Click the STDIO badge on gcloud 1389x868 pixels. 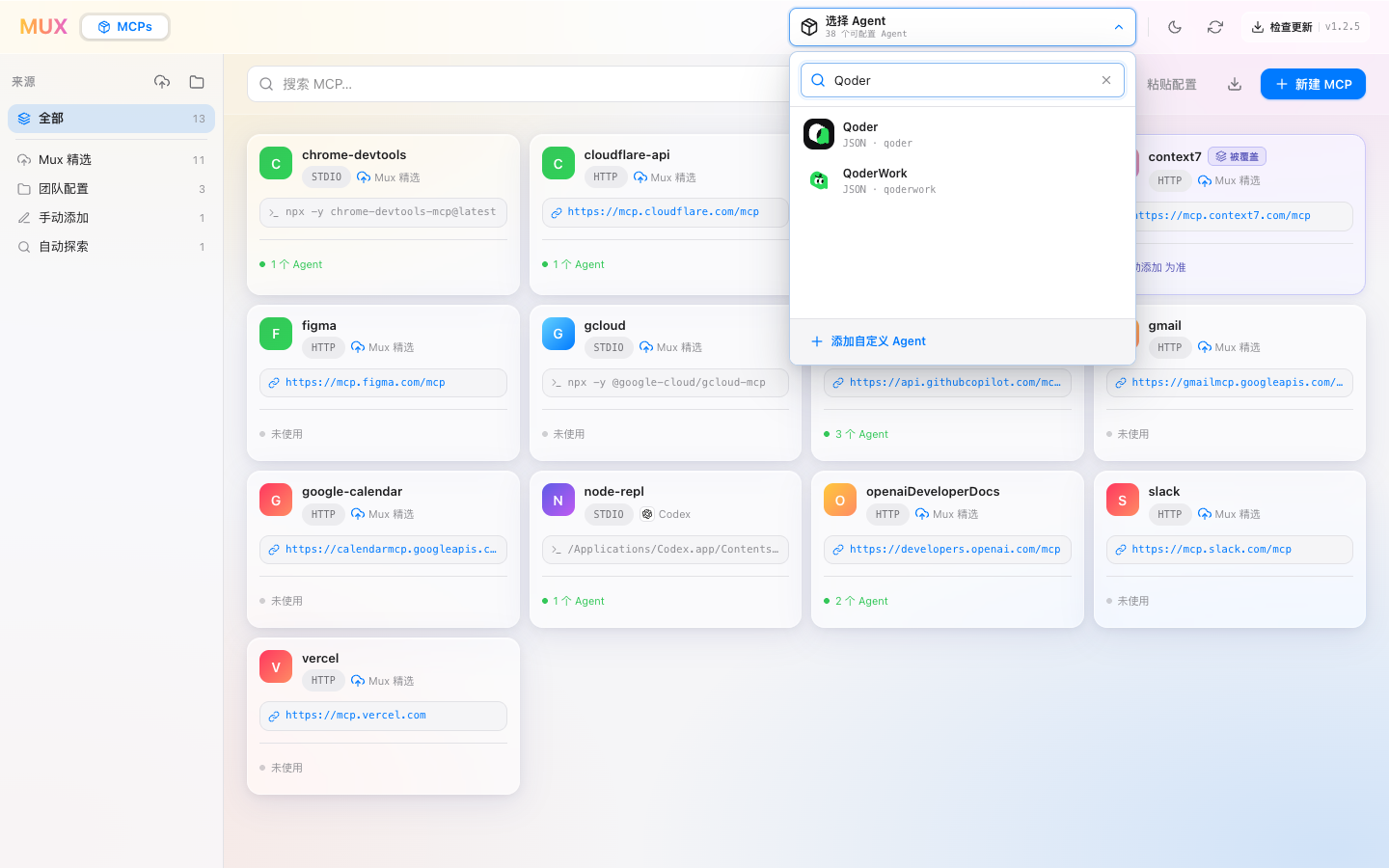click(x=609, y=347)
